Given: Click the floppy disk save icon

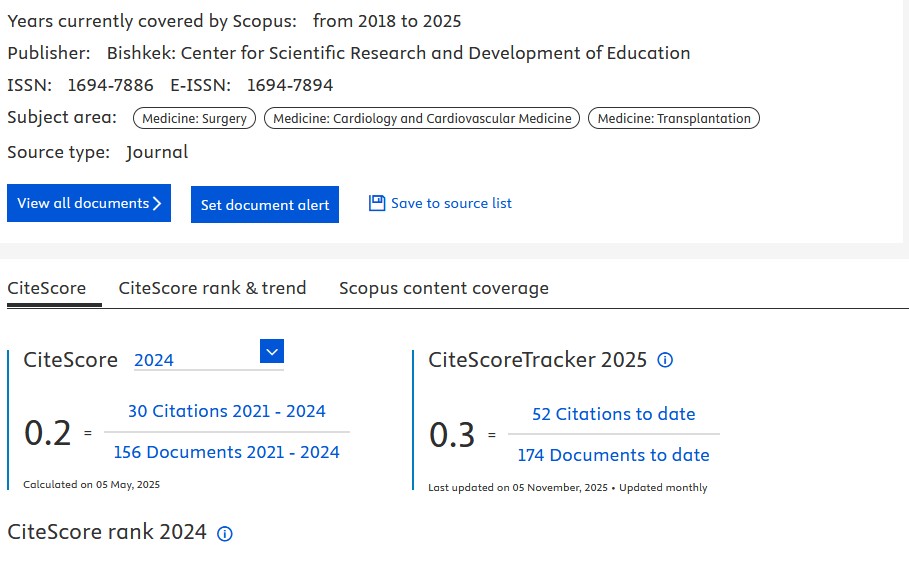Looking at the screenshot, I should [377, 203].
